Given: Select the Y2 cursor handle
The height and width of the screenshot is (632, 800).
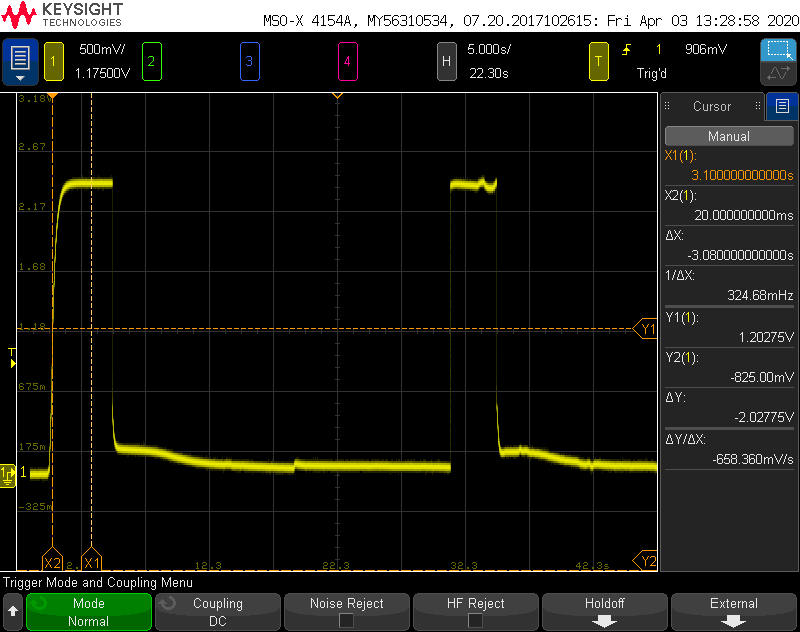Looking at the screenshot, I should [645, 561].
